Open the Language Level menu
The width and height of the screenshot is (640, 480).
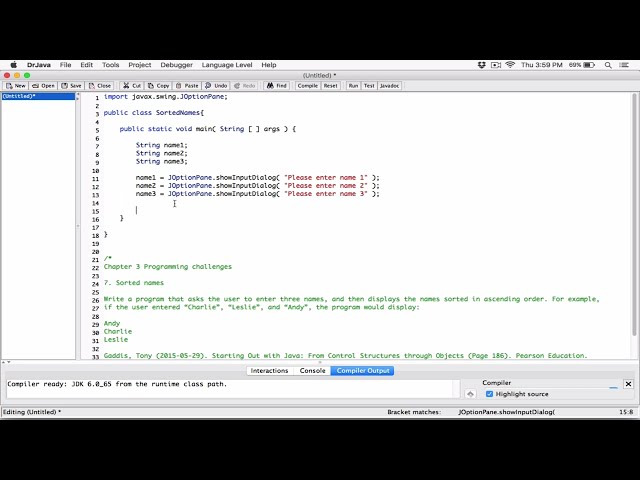pyautogui.click(x=227, y=65)
